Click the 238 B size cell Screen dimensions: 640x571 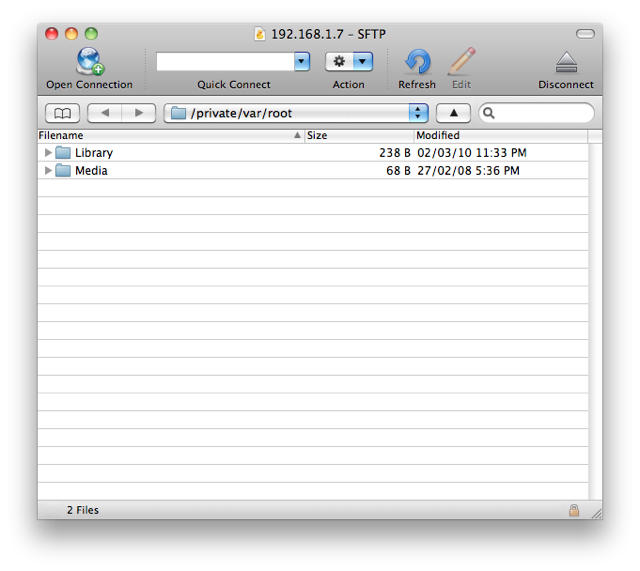point(395,153)
